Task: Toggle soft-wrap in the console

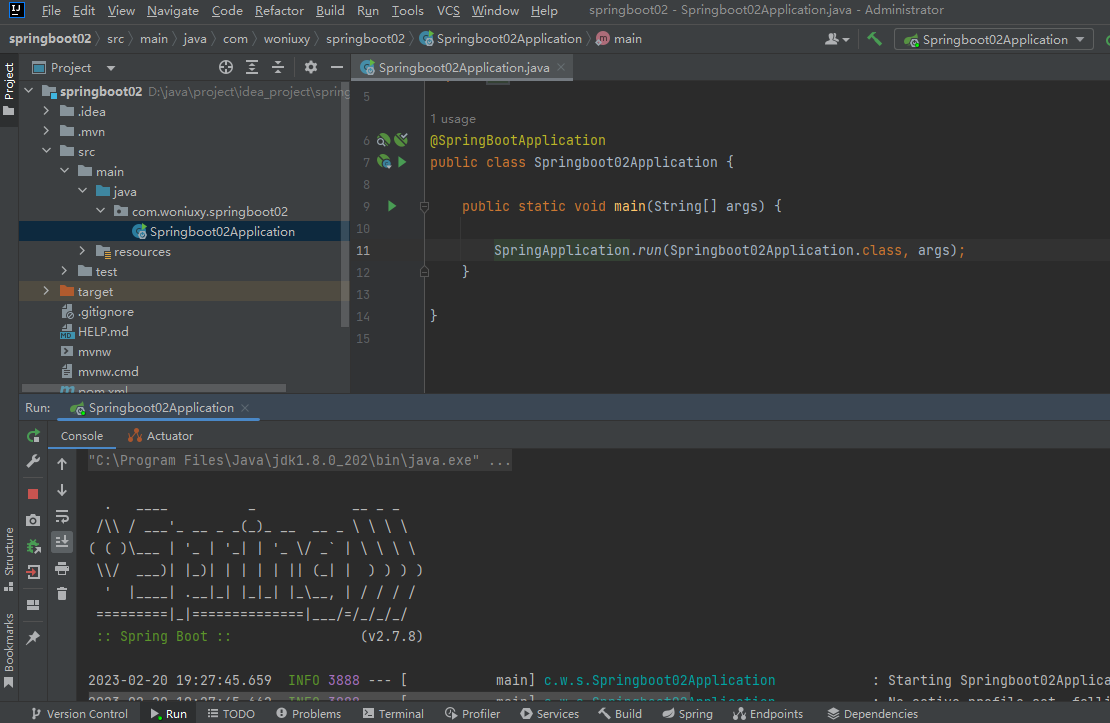Action: [62, 516]
